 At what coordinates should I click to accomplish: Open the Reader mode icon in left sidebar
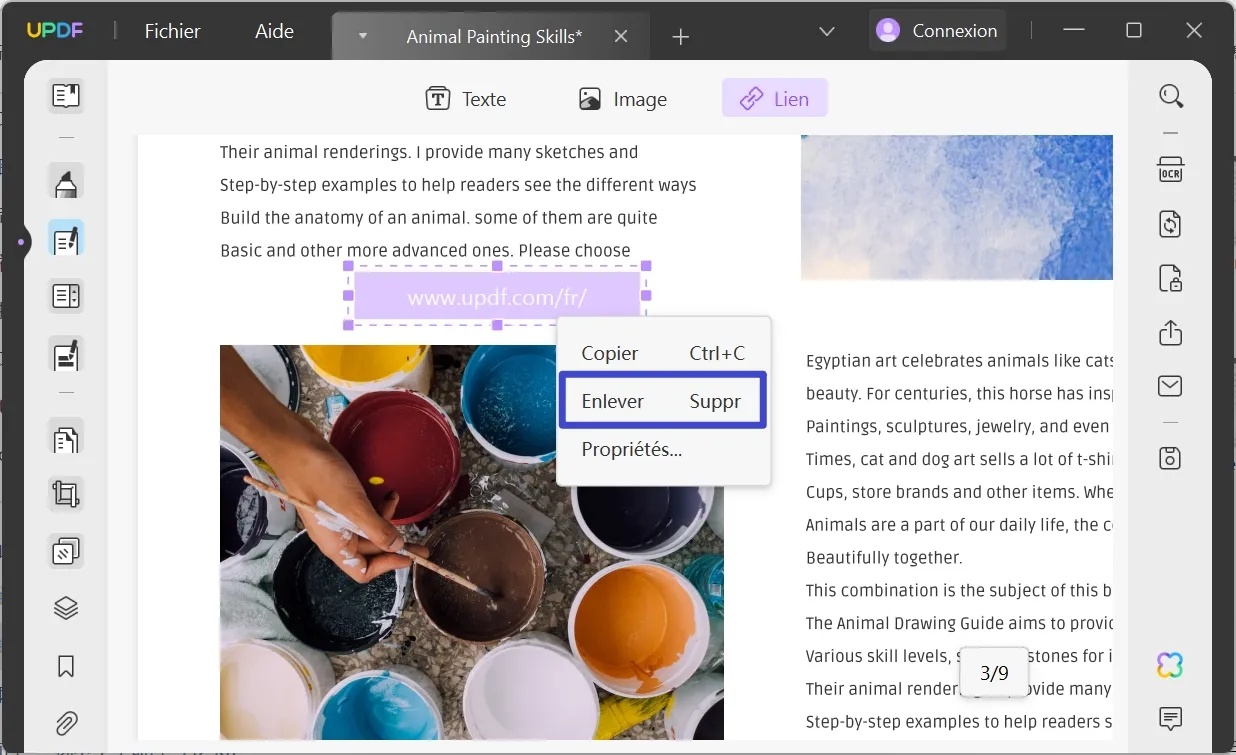coord(66,96)
